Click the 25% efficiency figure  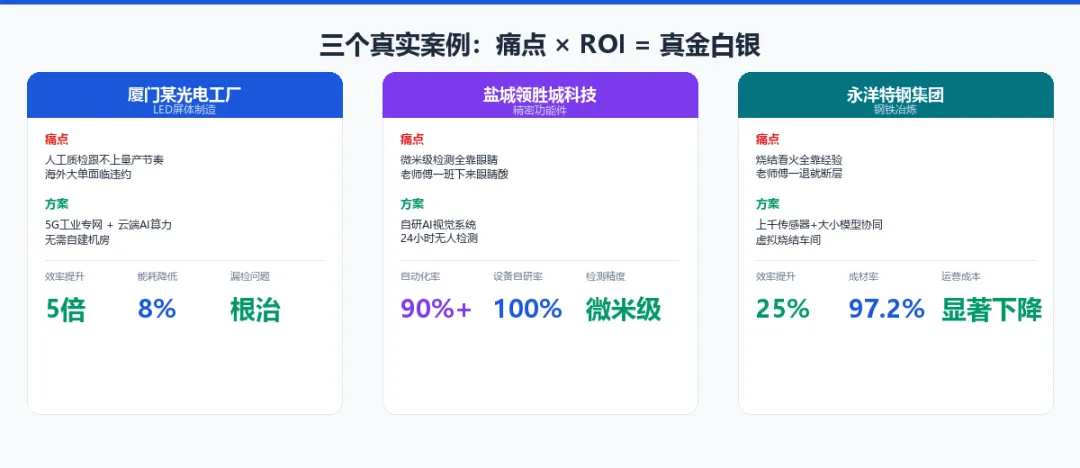click(x=783, y=309)
